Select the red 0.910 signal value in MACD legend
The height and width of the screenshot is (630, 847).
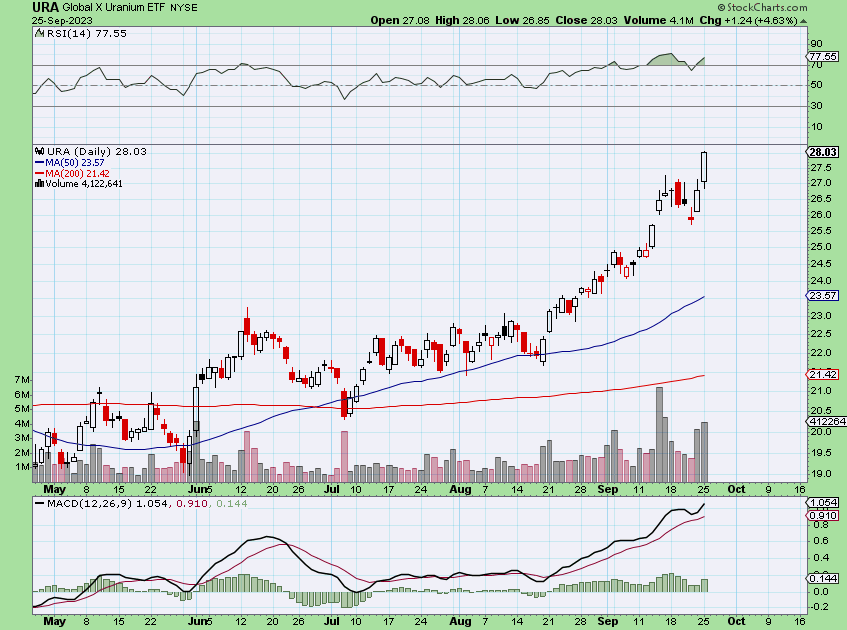(192, 504)
